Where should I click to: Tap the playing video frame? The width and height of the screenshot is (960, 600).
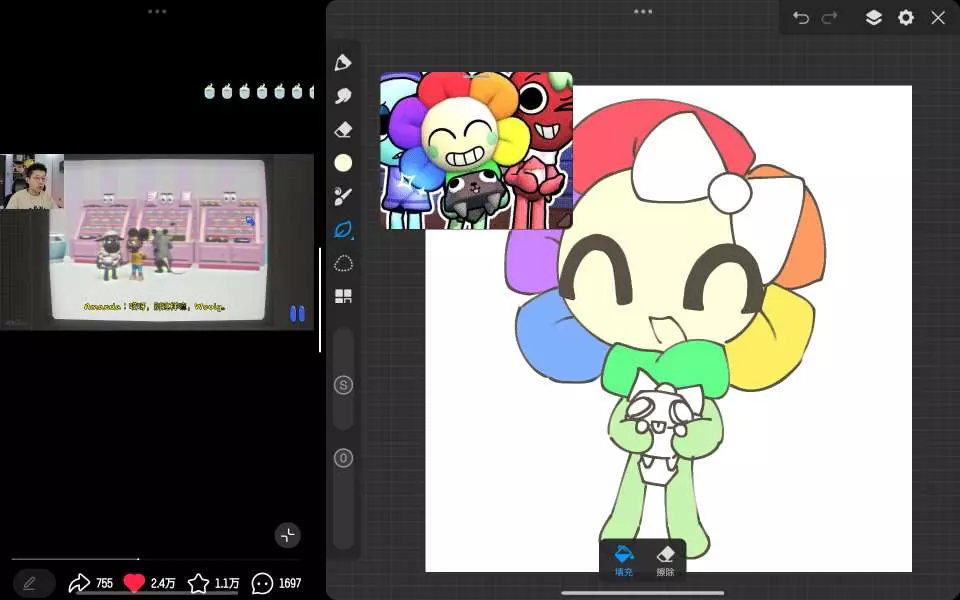pos(159,240)
